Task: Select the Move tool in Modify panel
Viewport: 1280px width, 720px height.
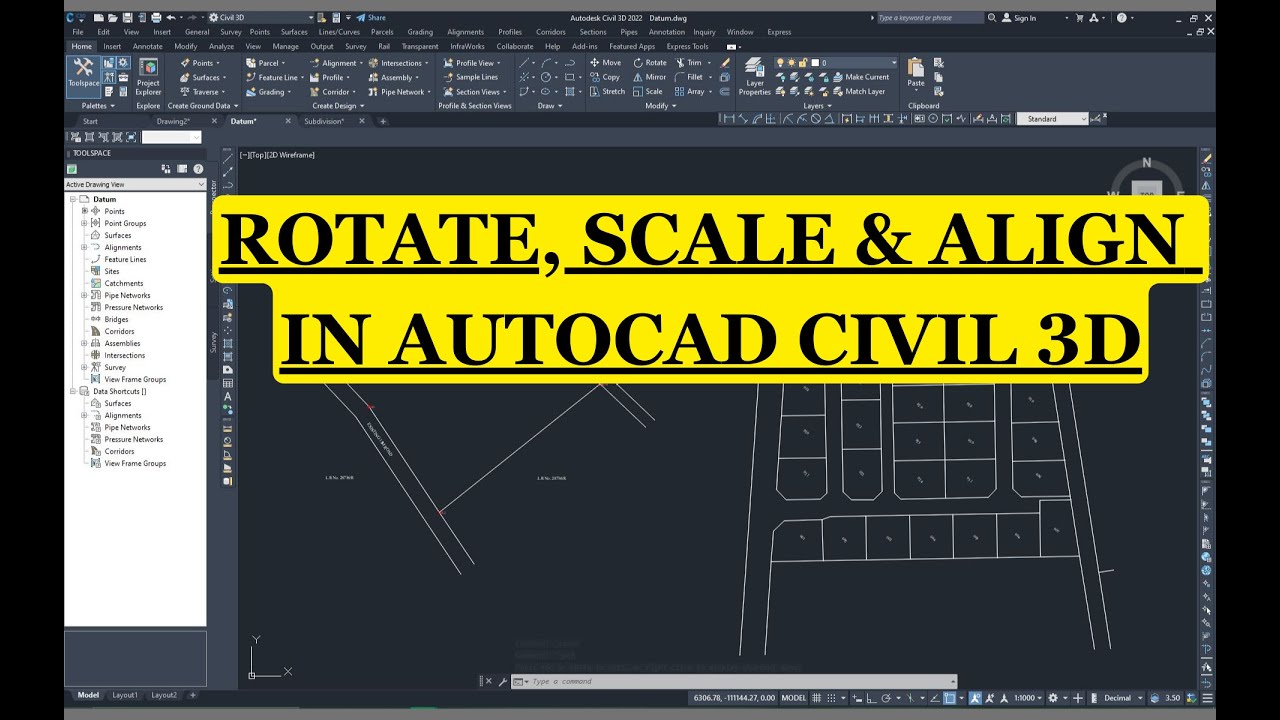Action: pos(605,62)
